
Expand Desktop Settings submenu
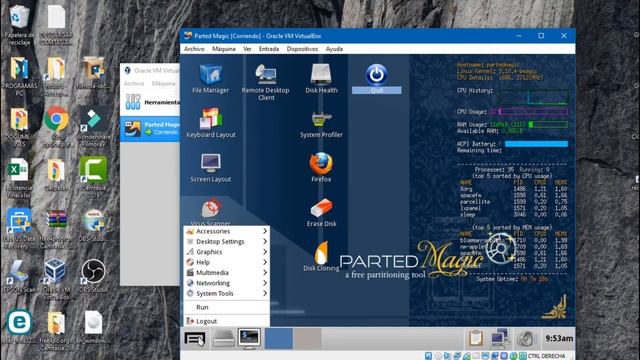coord(227,242)
